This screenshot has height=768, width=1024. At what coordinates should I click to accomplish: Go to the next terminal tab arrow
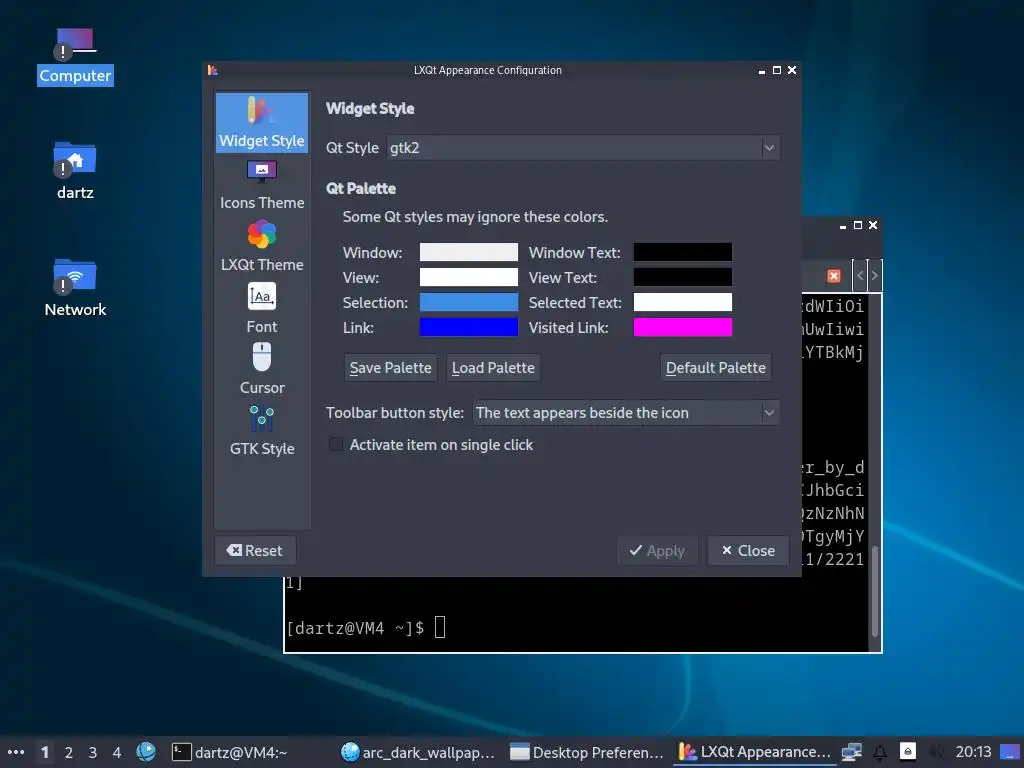[874, 276]
